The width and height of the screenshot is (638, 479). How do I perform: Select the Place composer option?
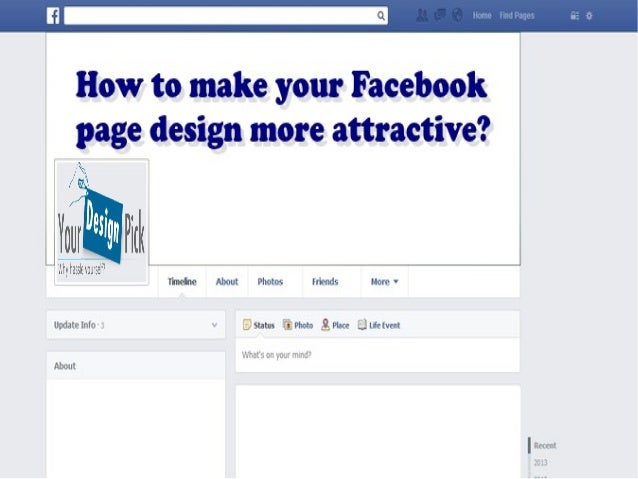point(335,325)
